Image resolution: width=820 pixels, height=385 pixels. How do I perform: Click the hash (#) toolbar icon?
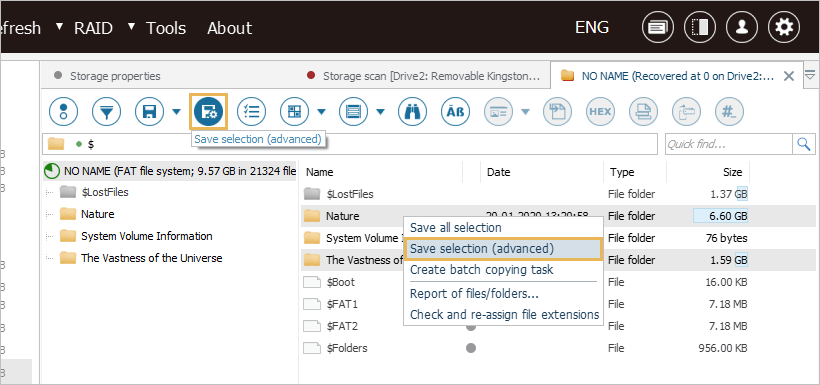coord(729,111)
